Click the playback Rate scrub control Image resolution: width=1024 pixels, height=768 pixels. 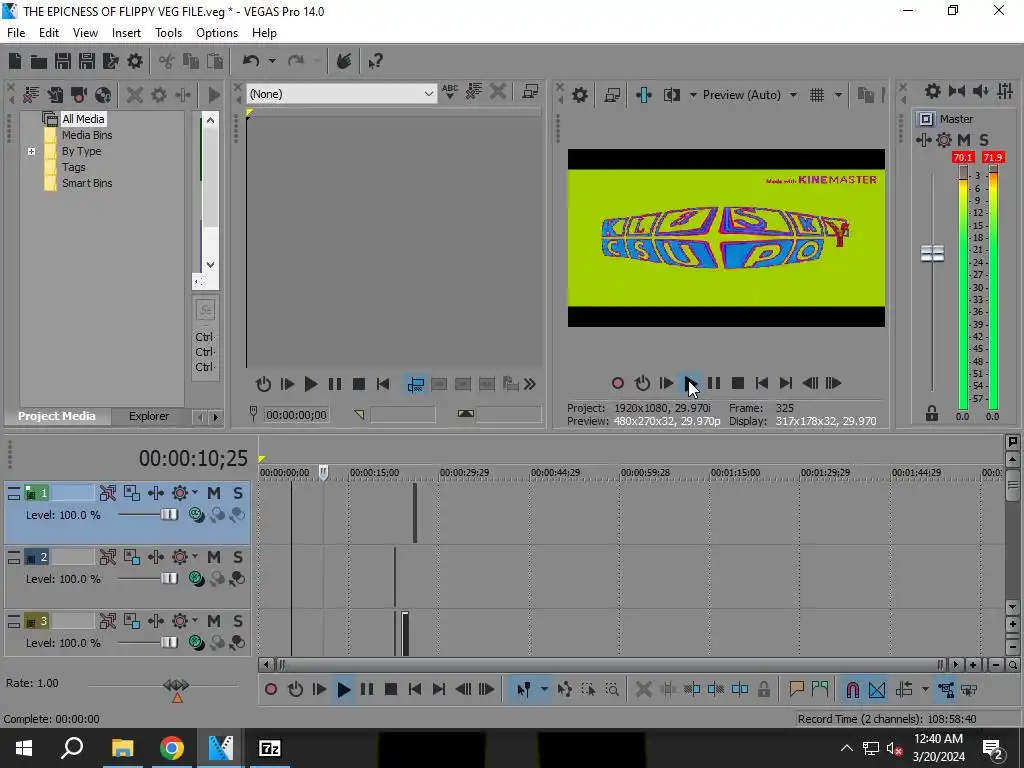click(x=176, y=686)
